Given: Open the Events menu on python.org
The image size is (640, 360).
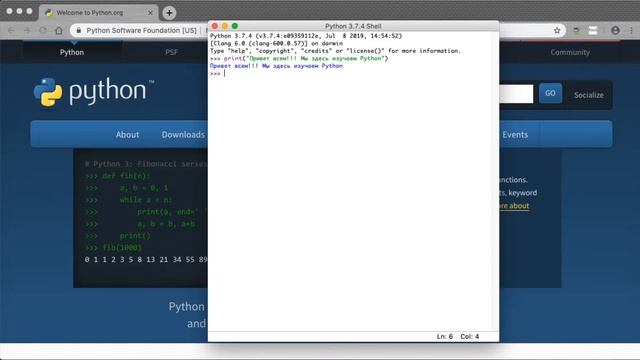Looking at the screenshot, I should click(x=515, y=134).
